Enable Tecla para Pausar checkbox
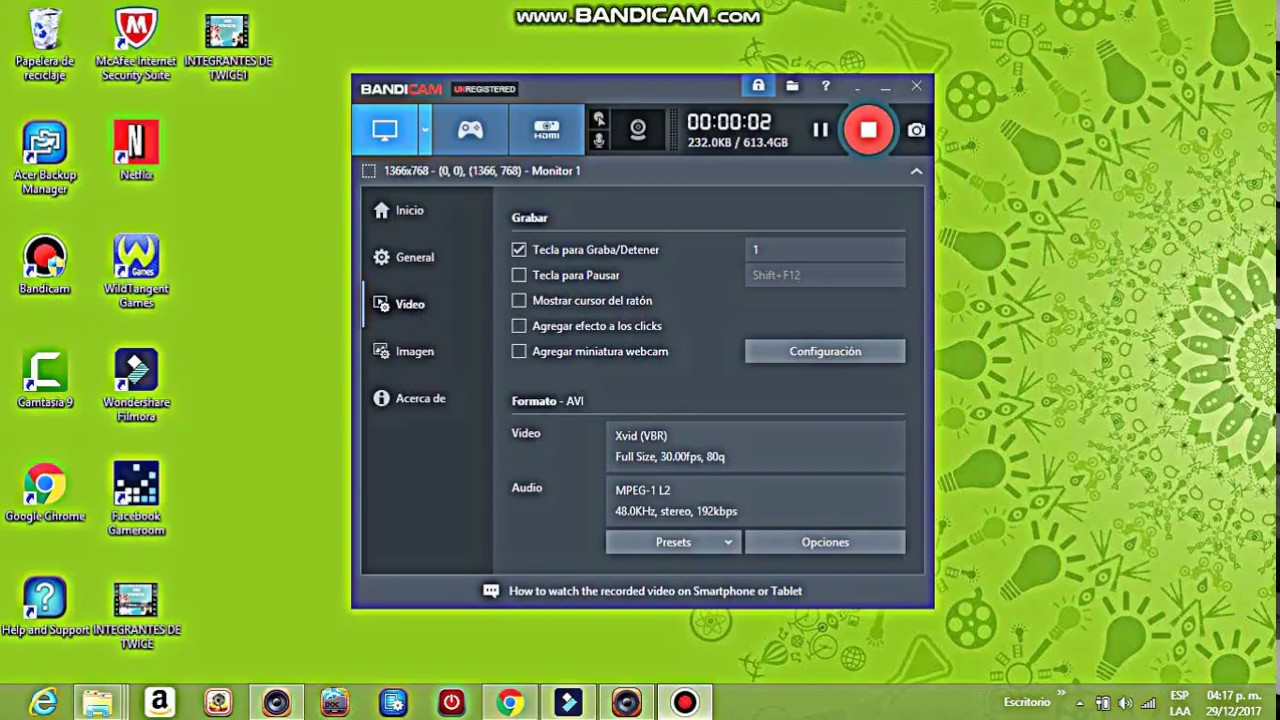 coord(519,275)
